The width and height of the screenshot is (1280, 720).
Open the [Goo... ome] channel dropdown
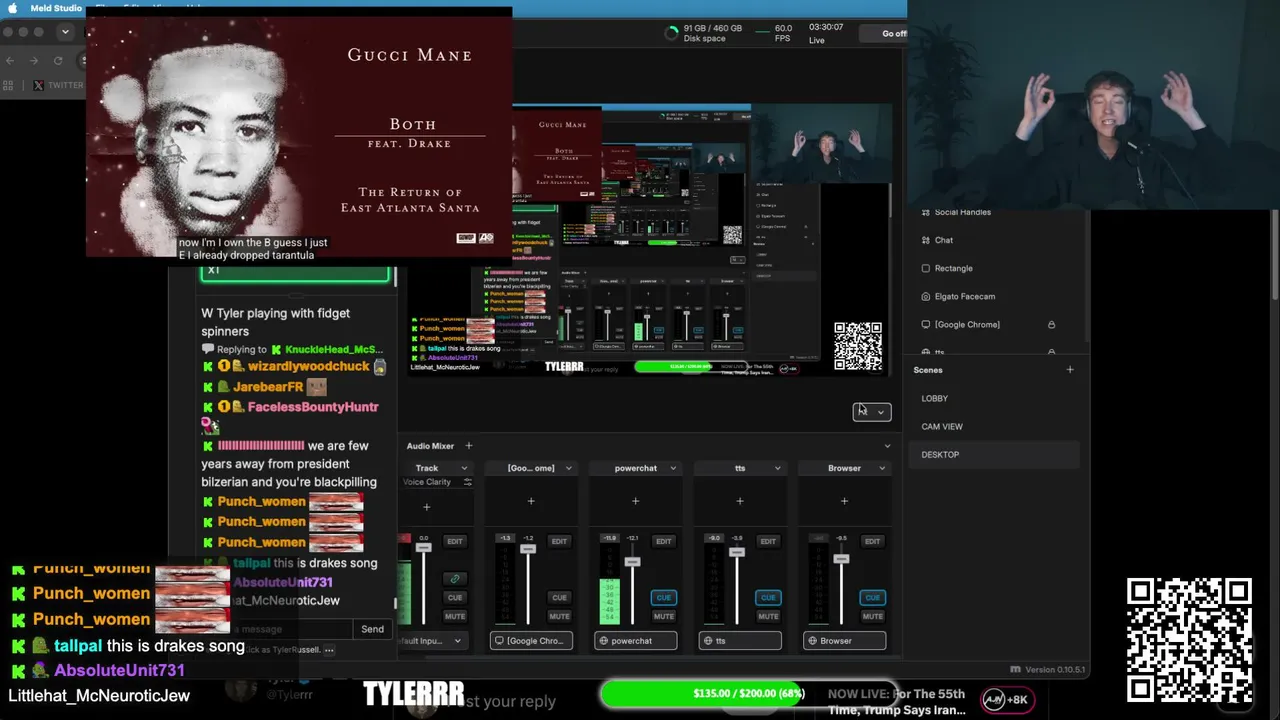[568, 468]
